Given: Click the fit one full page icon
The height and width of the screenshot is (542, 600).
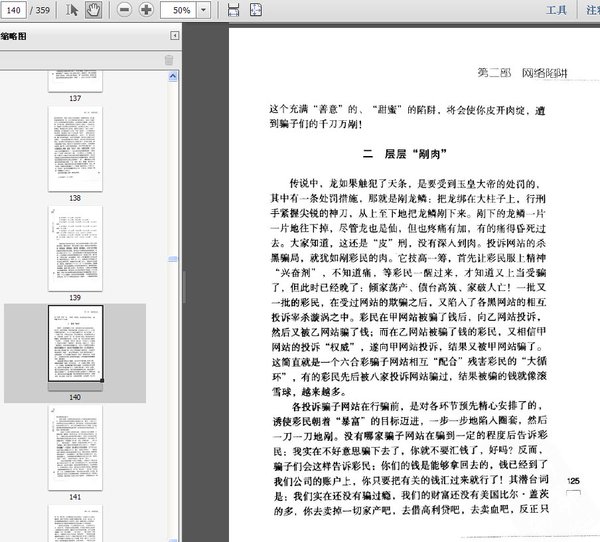Looking at the screenshot, I should (x=256, y=10).
